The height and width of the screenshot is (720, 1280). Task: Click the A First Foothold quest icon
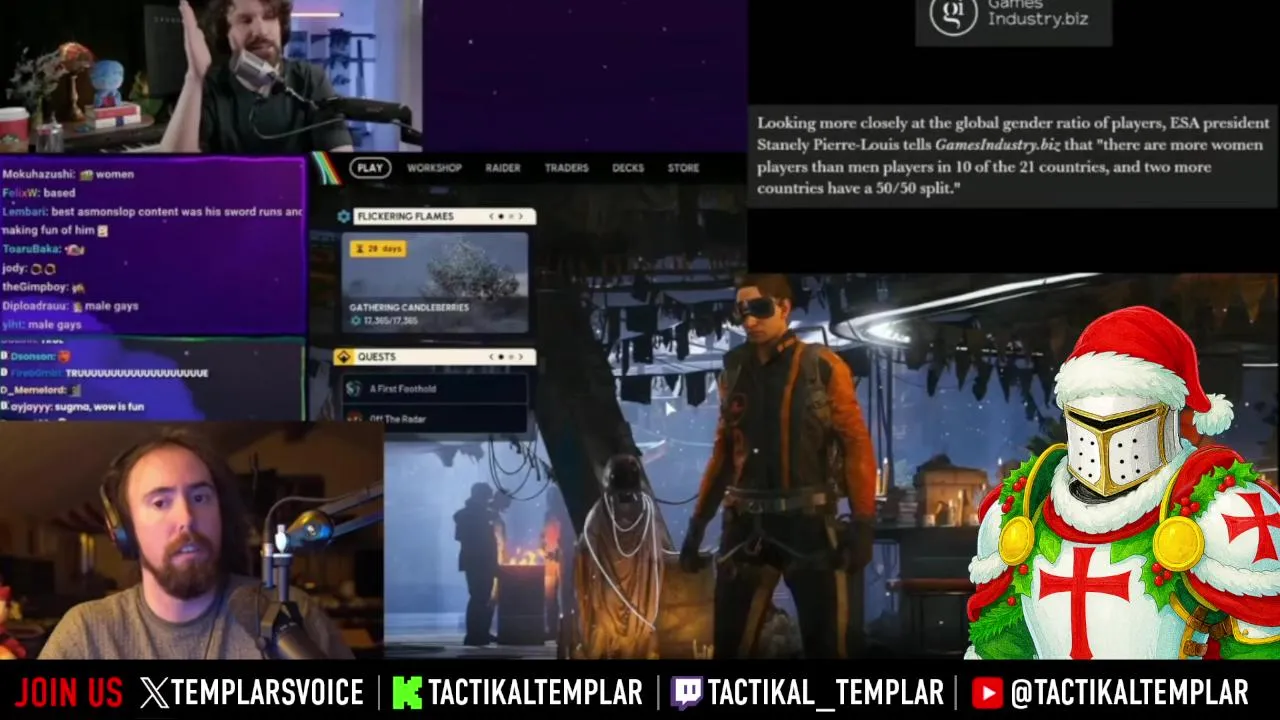353,389
